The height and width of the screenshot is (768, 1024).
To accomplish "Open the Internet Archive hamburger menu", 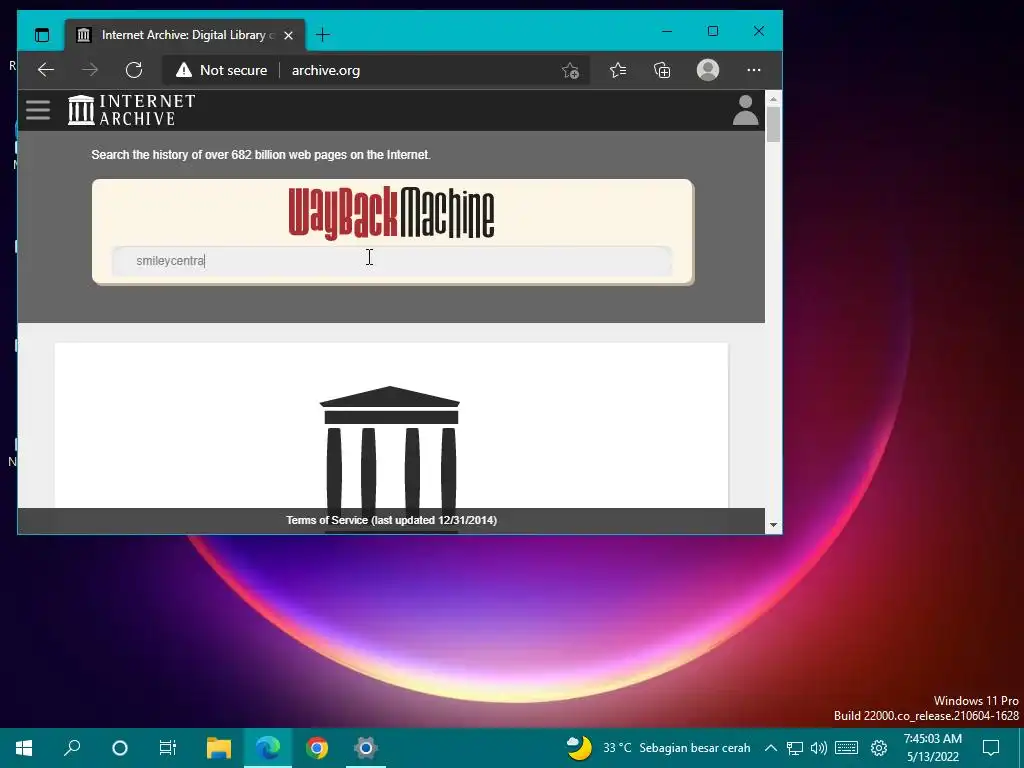I will point(38,110).
